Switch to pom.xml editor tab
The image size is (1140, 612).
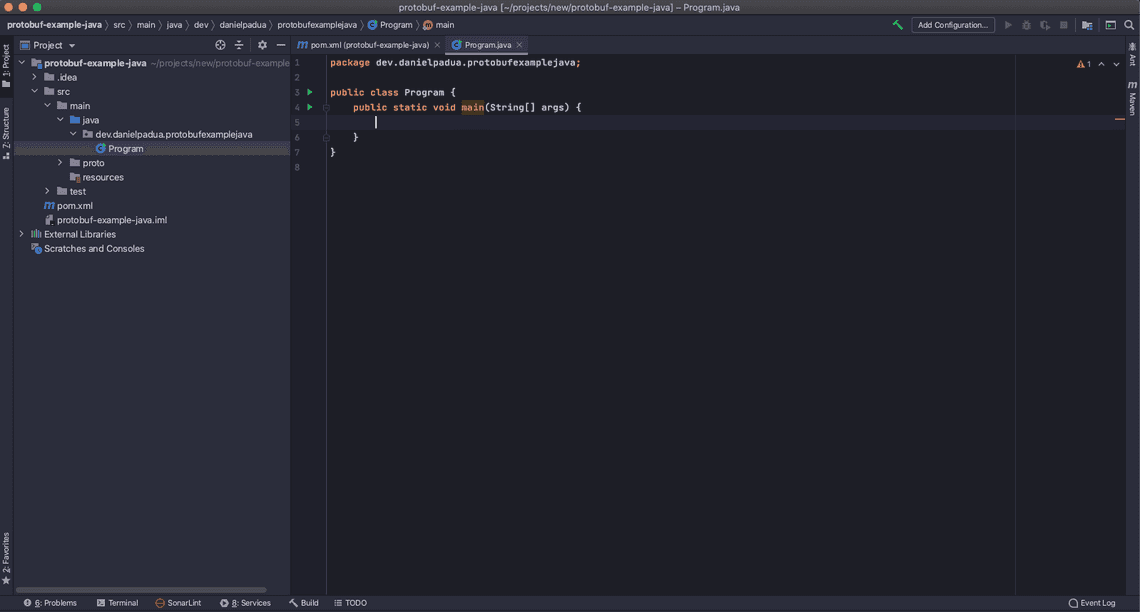tap(369, 45)
